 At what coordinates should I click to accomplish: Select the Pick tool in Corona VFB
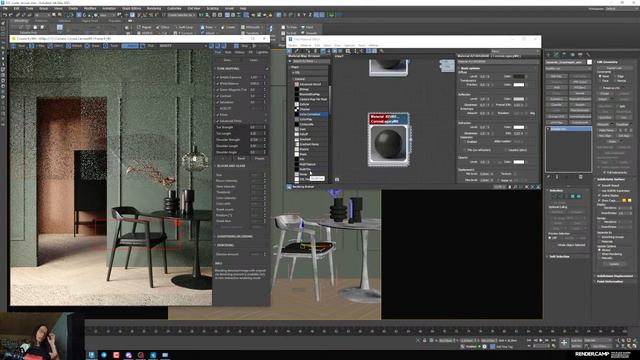pos(148,46)
